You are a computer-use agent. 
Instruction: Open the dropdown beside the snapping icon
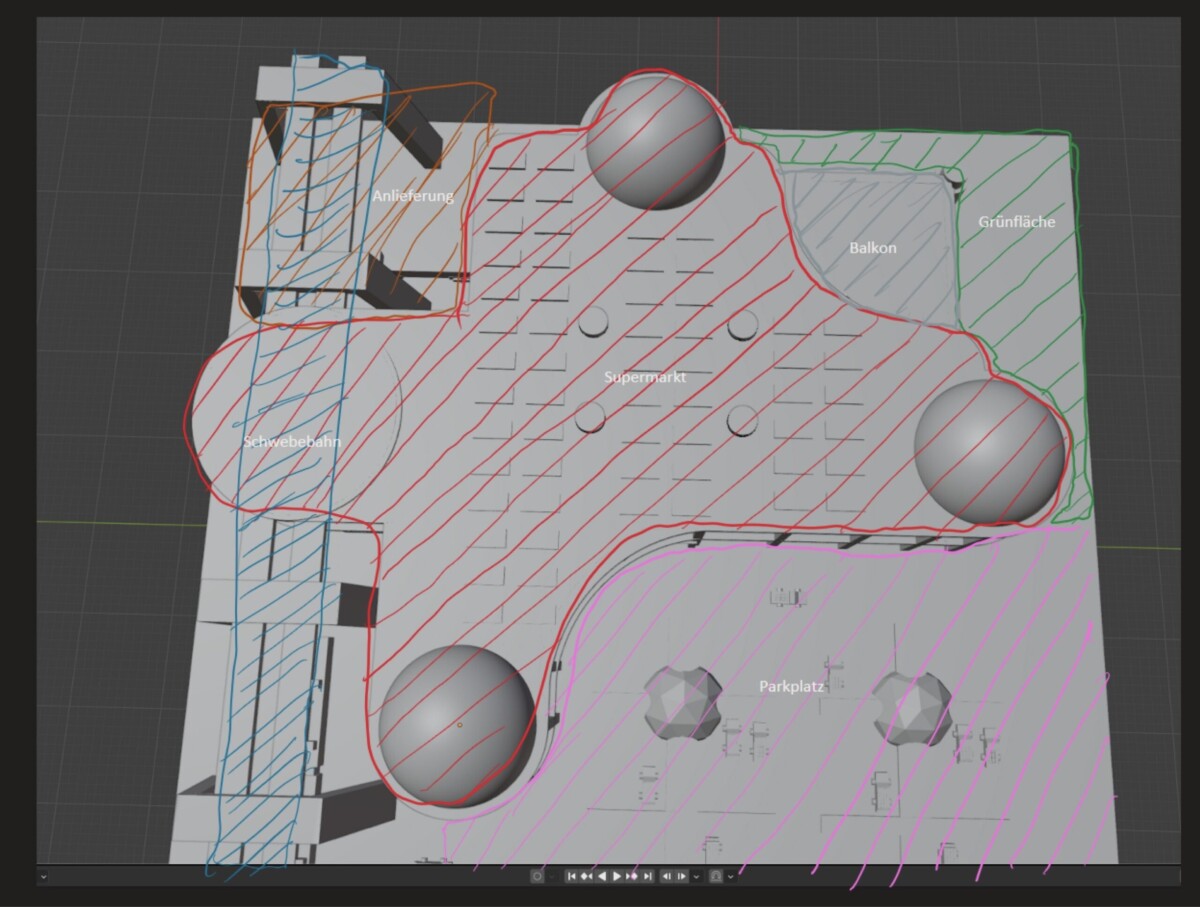730,876
